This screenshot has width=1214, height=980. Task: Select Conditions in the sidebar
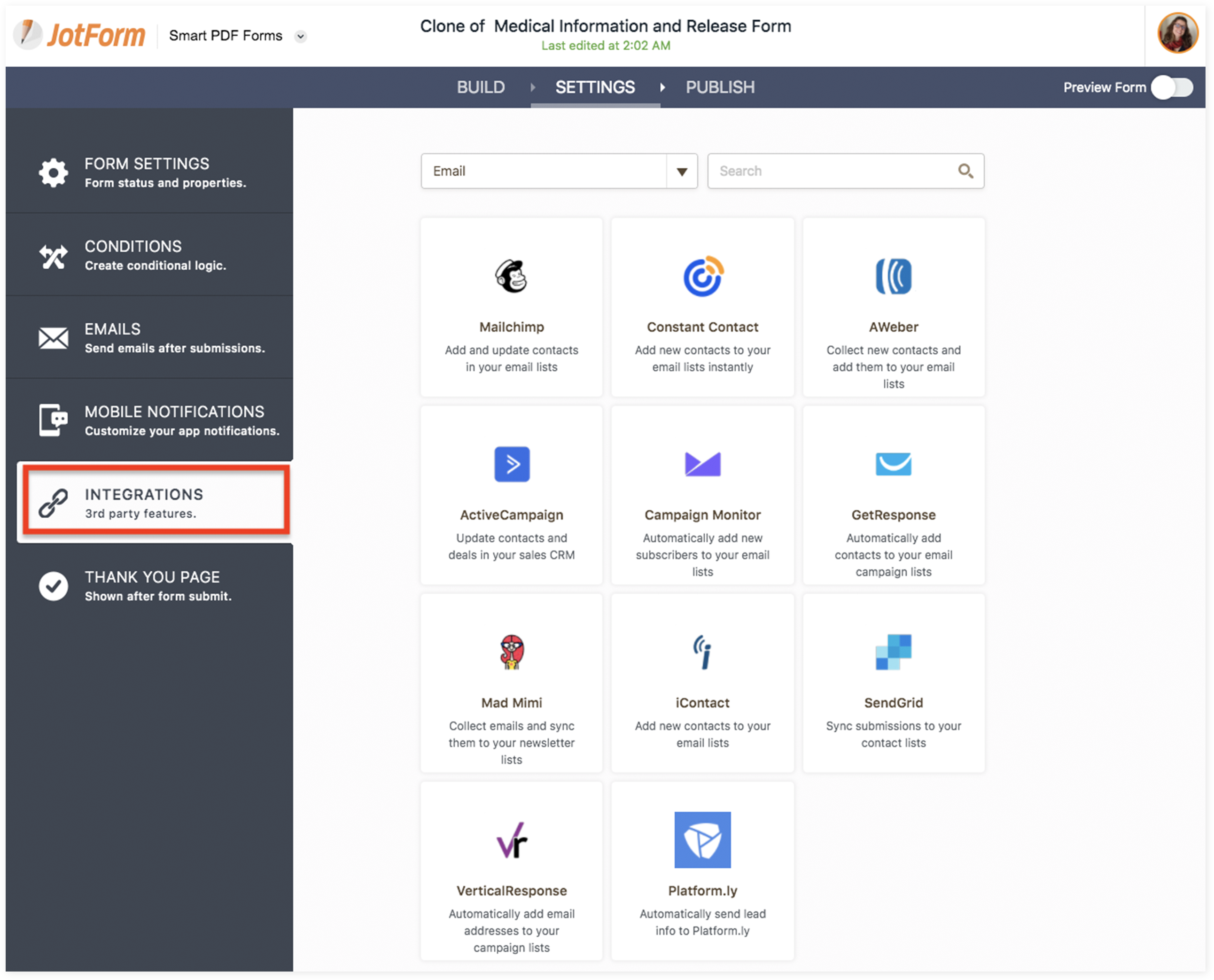[133, 255]
